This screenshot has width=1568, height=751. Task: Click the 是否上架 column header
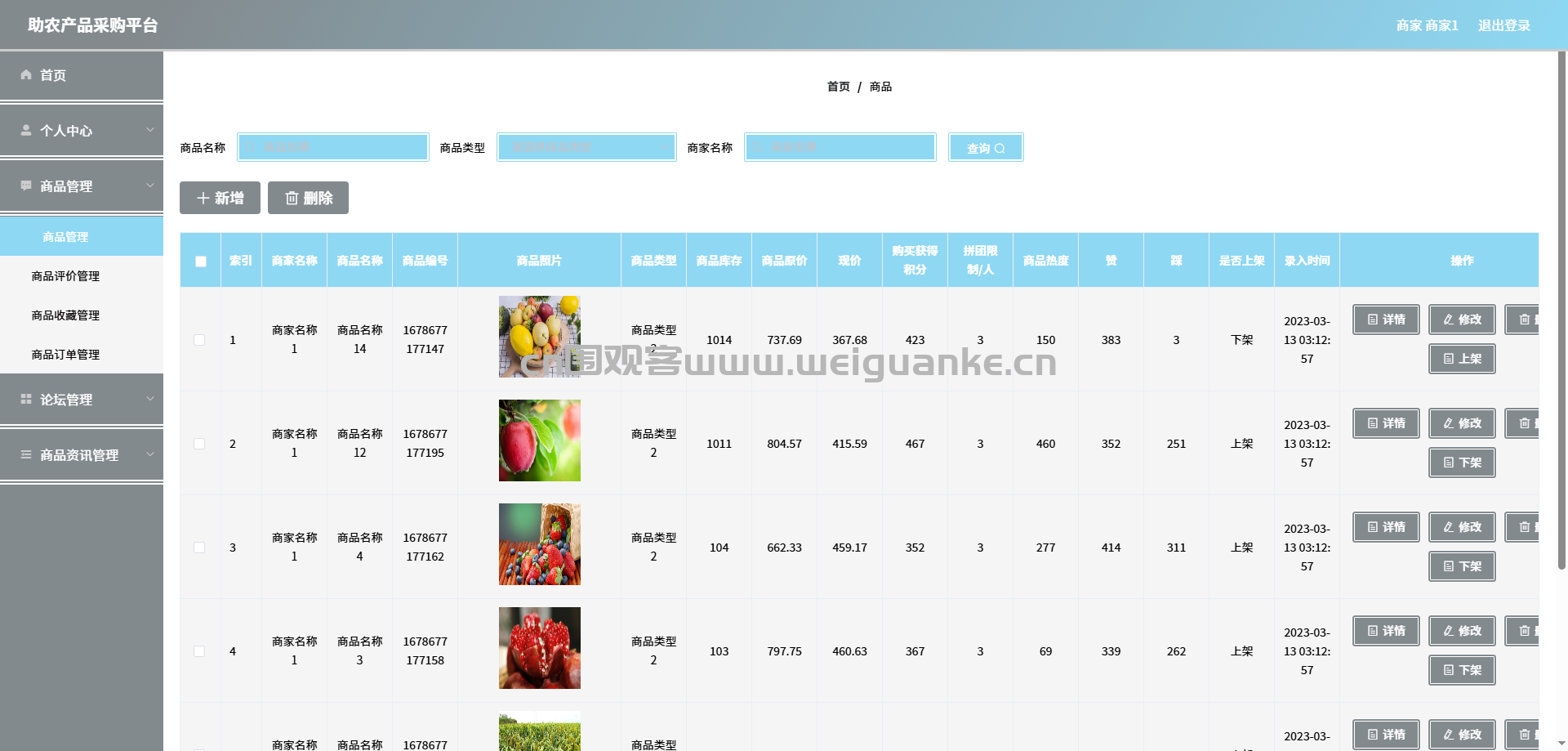1241,261
